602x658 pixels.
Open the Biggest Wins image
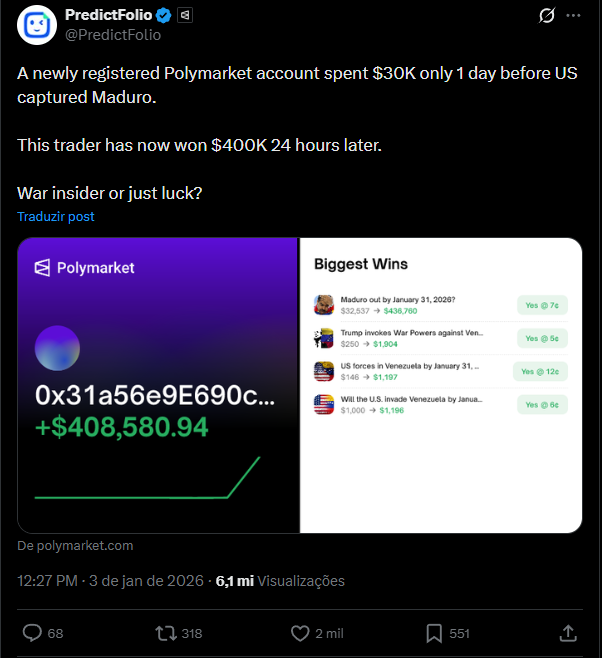[x=441, y=385]
